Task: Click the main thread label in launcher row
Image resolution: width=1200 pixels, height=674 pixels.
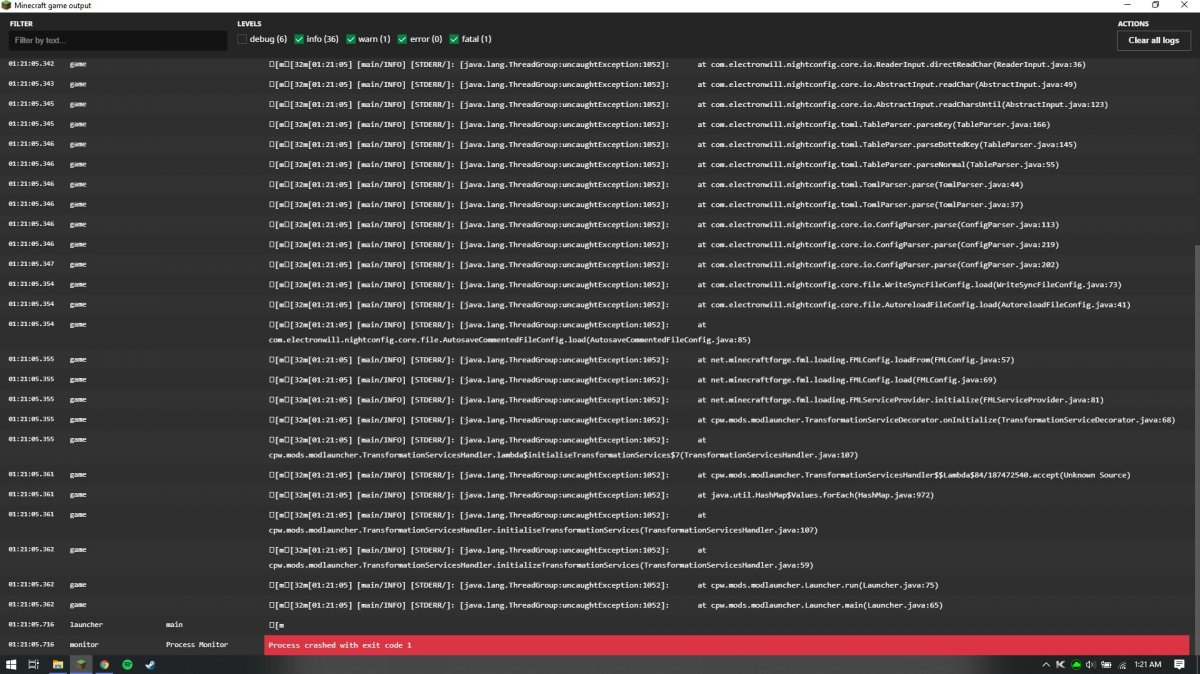Action: click(x=175, y=625)
